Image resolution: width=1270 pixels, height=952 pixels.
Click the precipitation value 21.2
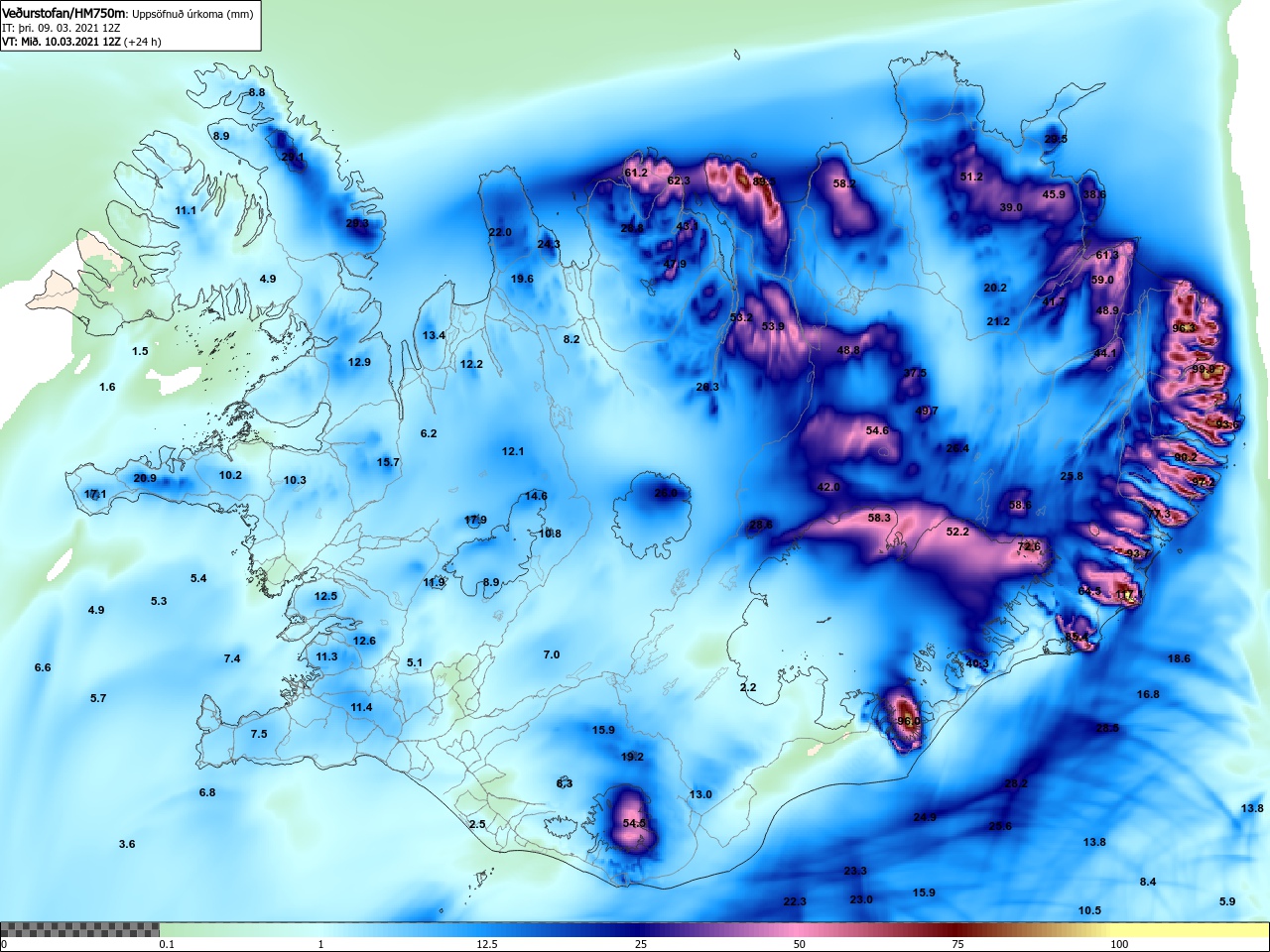point(998,321)
